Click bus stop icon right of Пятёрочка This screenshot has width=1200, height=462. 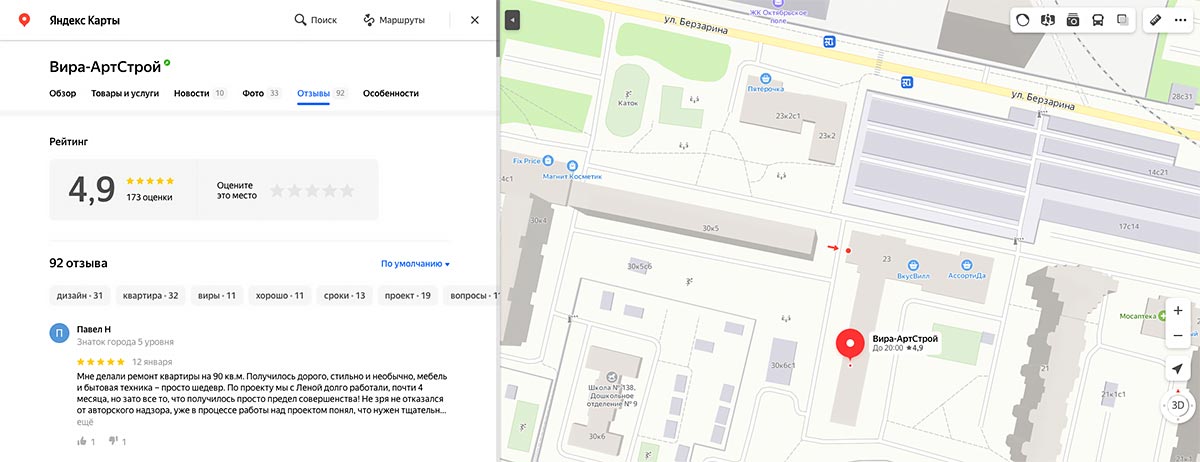point(906,84)
